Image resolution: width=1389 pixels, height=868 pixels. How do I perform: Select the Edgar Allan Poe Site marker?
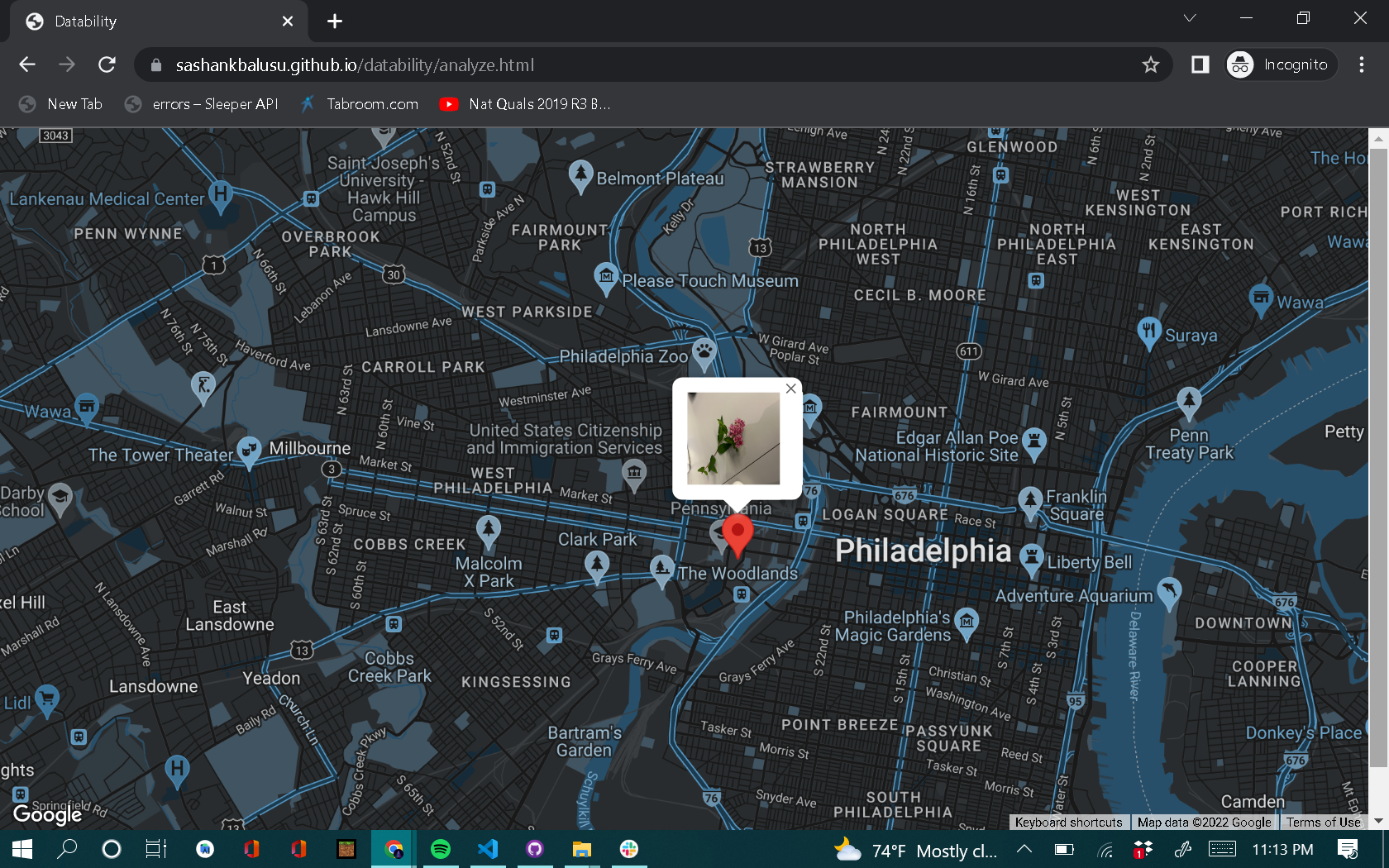click(x=1034, y=442)
